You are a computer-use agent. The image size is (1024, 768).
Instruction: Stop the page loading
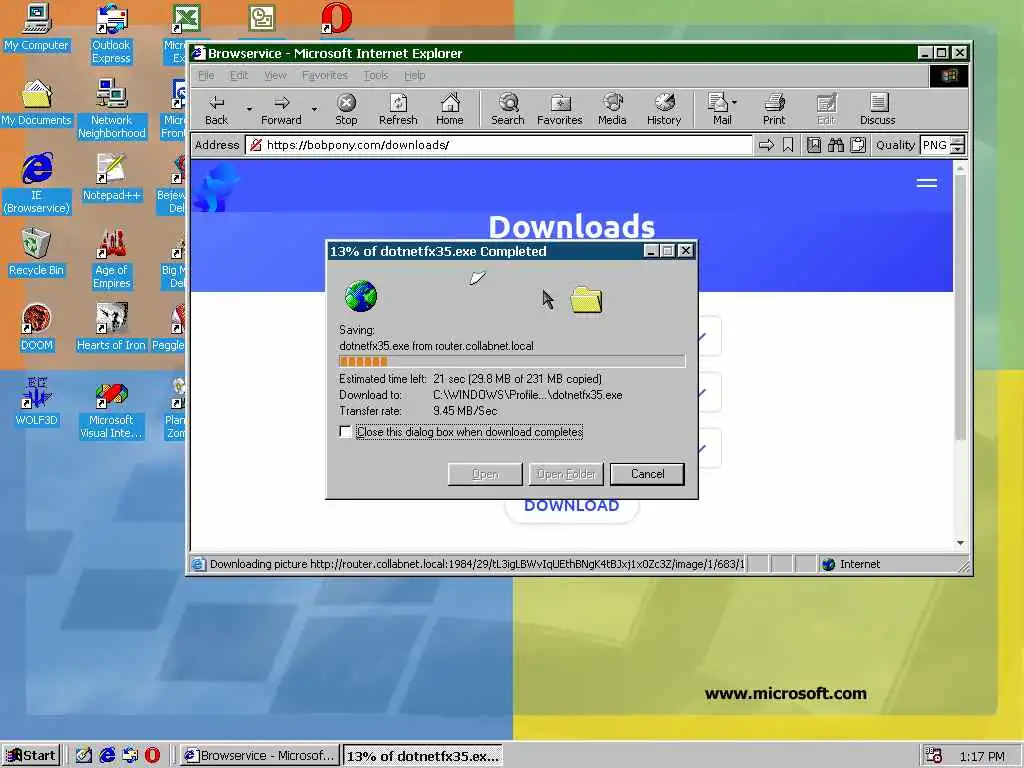(x=346, y=109)
